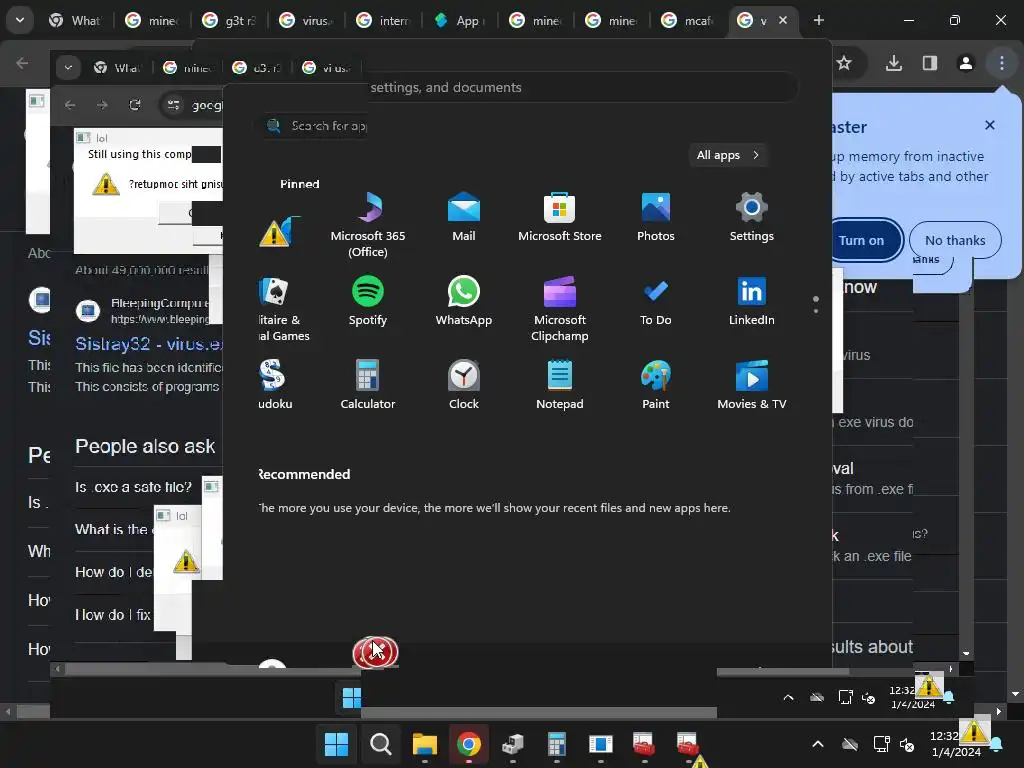Open a new Chrome tab
1024x768 pixels.
[818, 20]
